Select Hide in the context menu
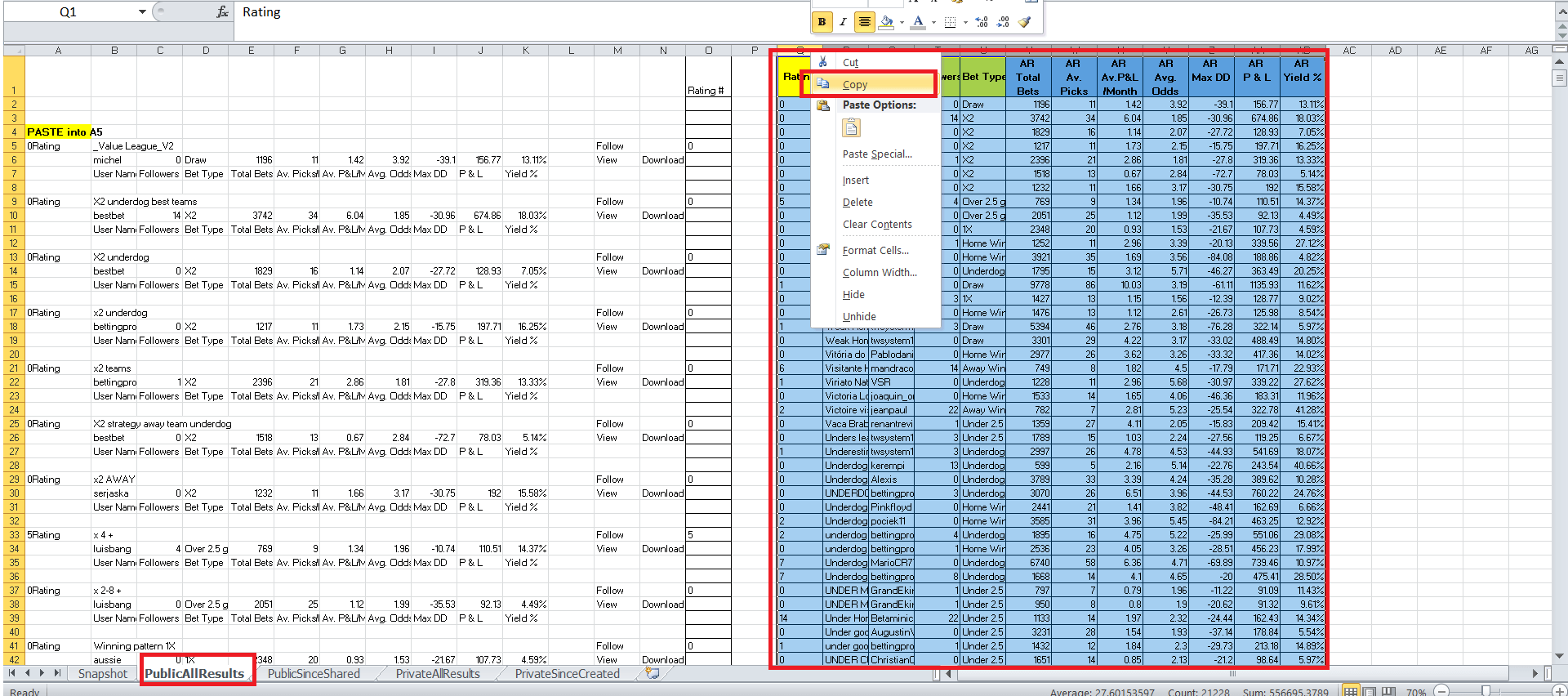Screen dimensions: 1568x696 853,294
